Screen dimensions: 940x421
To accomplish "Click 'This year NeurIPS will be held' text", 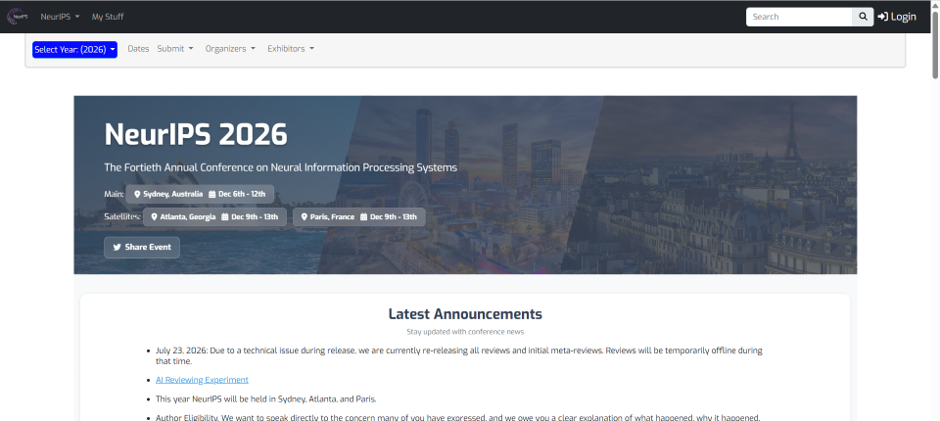I will pos(266,399).
